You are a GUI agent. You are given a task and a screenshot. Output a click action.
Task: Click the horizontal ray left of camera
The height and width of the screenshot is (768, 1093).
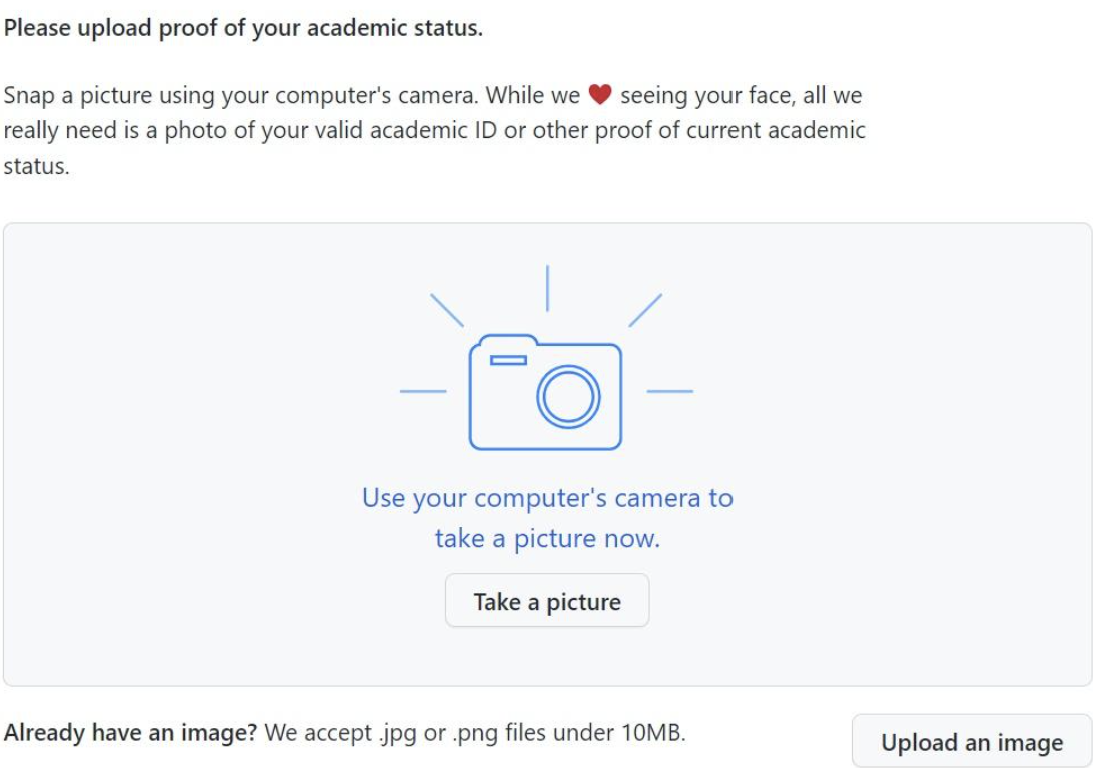pyautogui.click(x=423, y=391)
